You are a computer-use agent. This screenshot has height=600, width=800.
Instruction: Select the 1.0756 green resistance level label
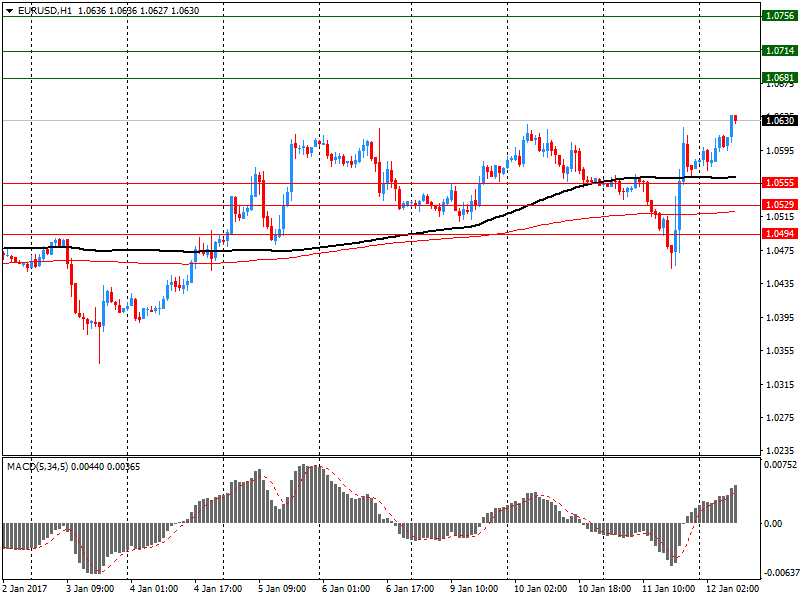(780, 16)
